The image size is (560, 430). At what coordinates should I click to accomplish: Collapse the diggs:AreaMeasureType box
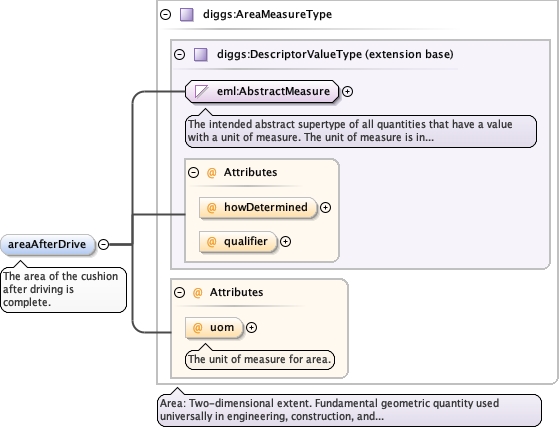165,15
